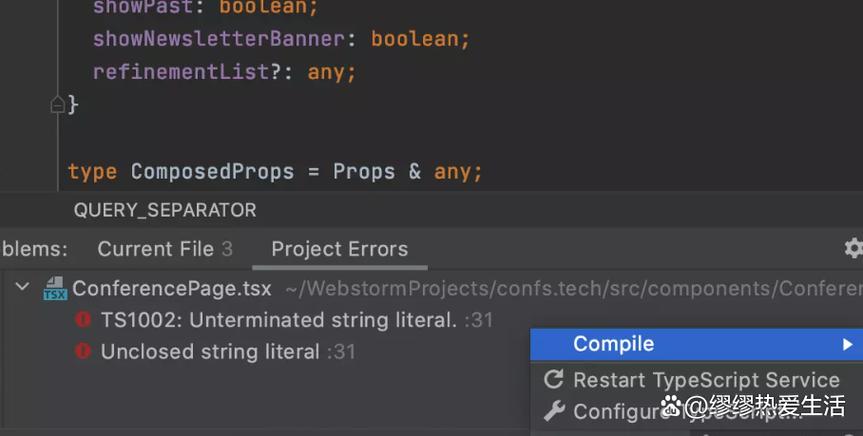Viewport: 863px width, 436px height.
Task: Toggle the code fold marker beside closing brace
Action: (x=57, y=104)
